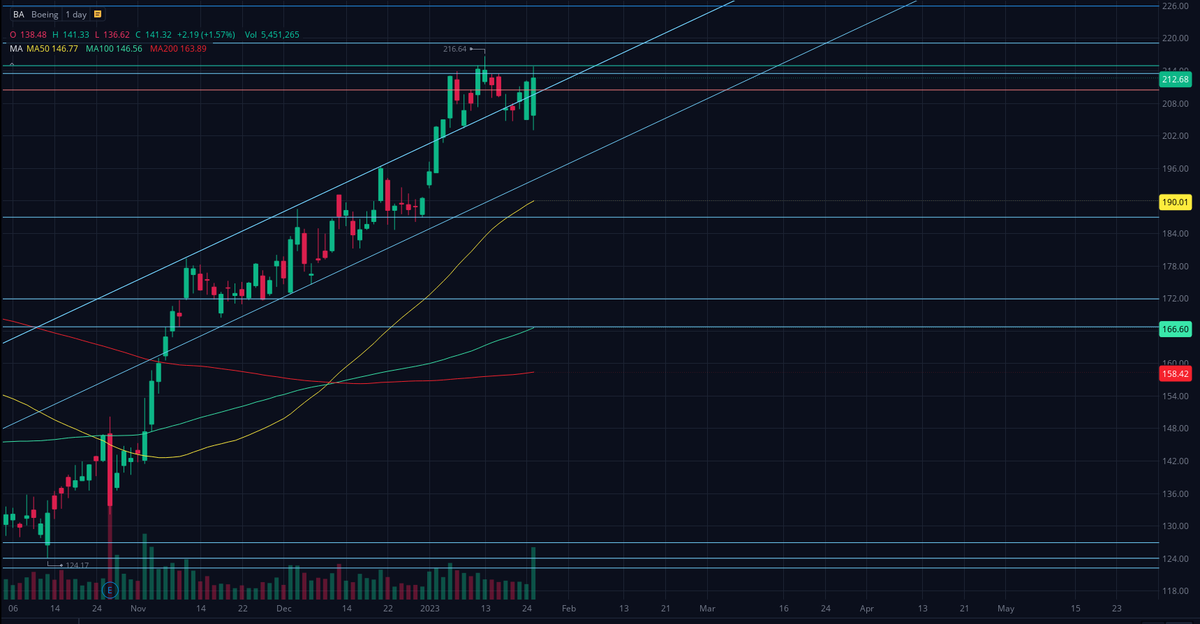Select the MA200 163.89 legend entry
This screenshot has width=1200, height=624.
[x=179, y=48]
